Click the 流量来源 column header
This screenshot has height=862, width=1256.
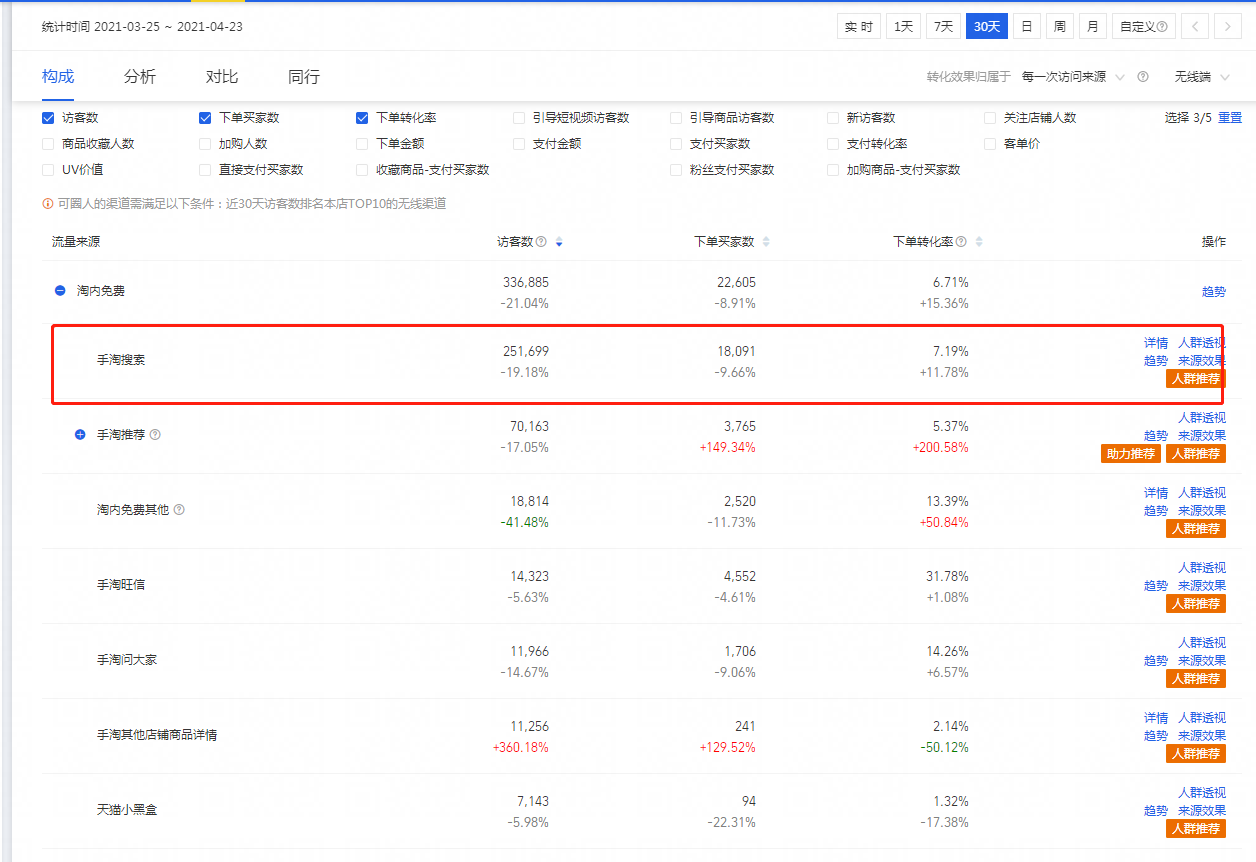coord(76,242)
